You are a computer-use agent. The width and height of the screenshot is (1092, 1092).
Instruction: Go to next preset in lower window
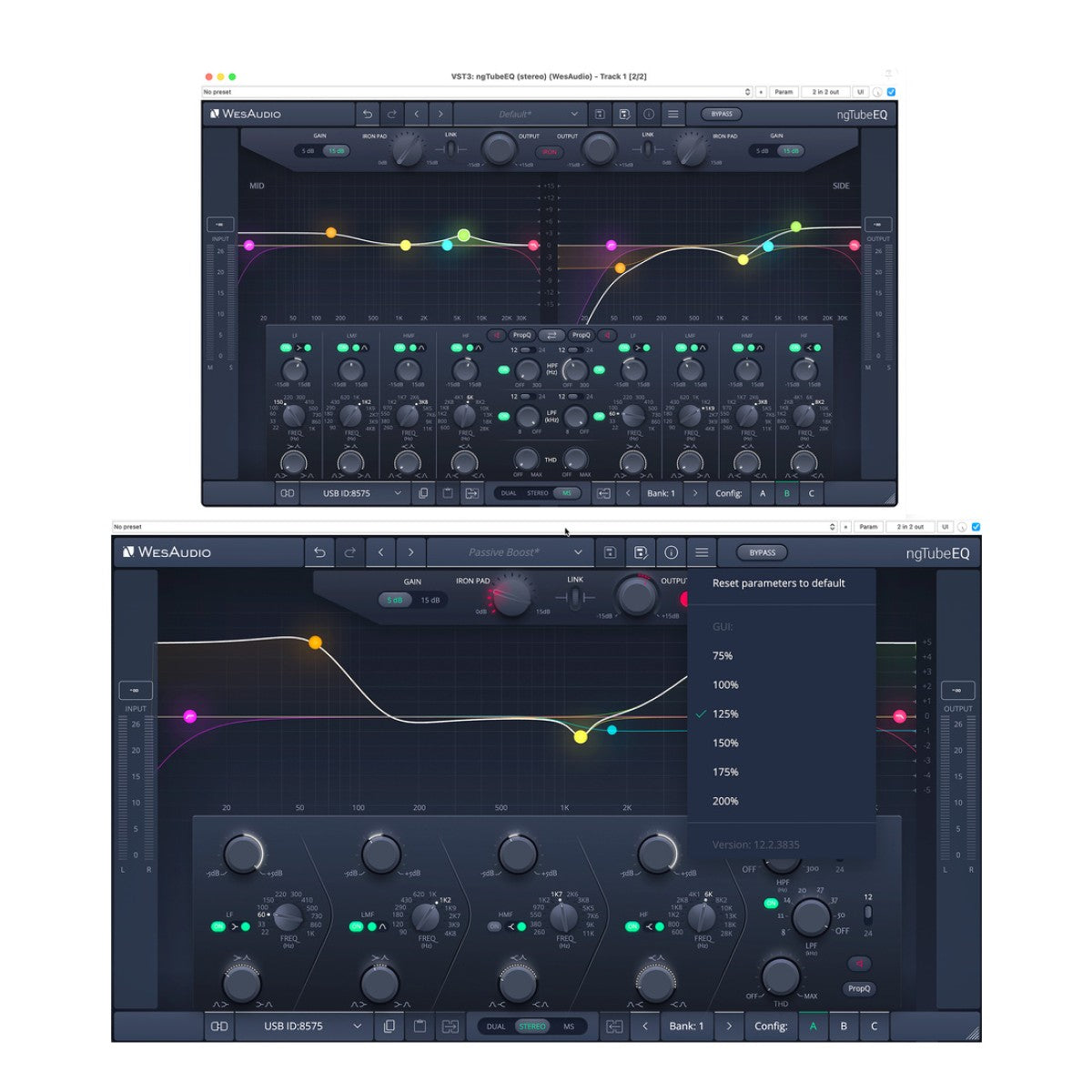coord(411,552)
